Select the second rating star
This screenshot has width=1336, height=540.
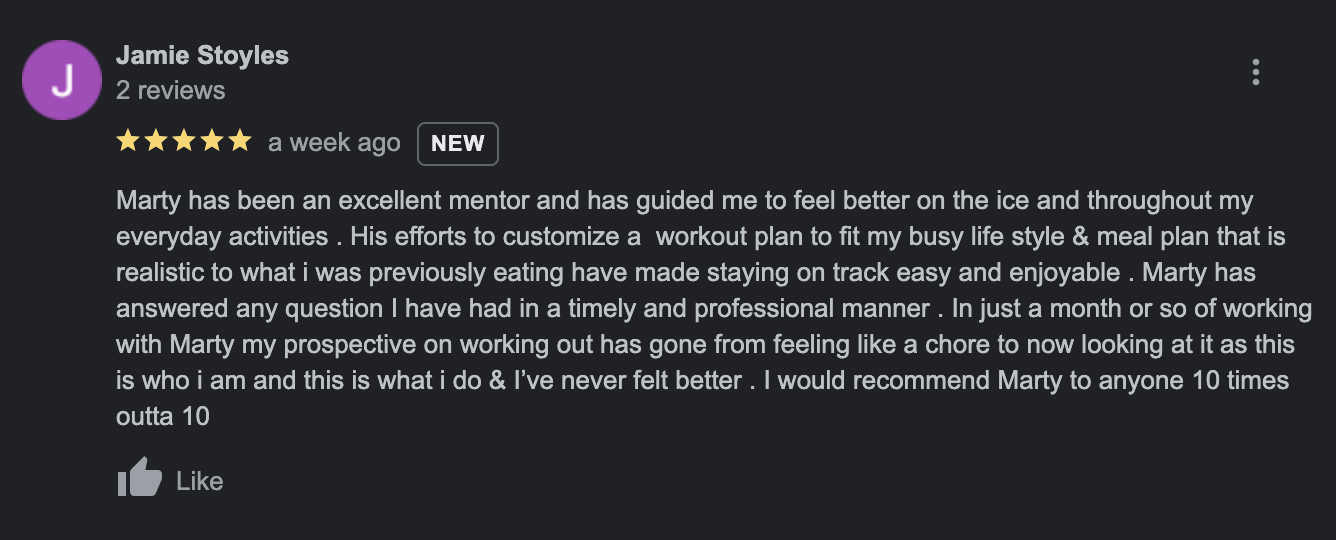point(156,142)
